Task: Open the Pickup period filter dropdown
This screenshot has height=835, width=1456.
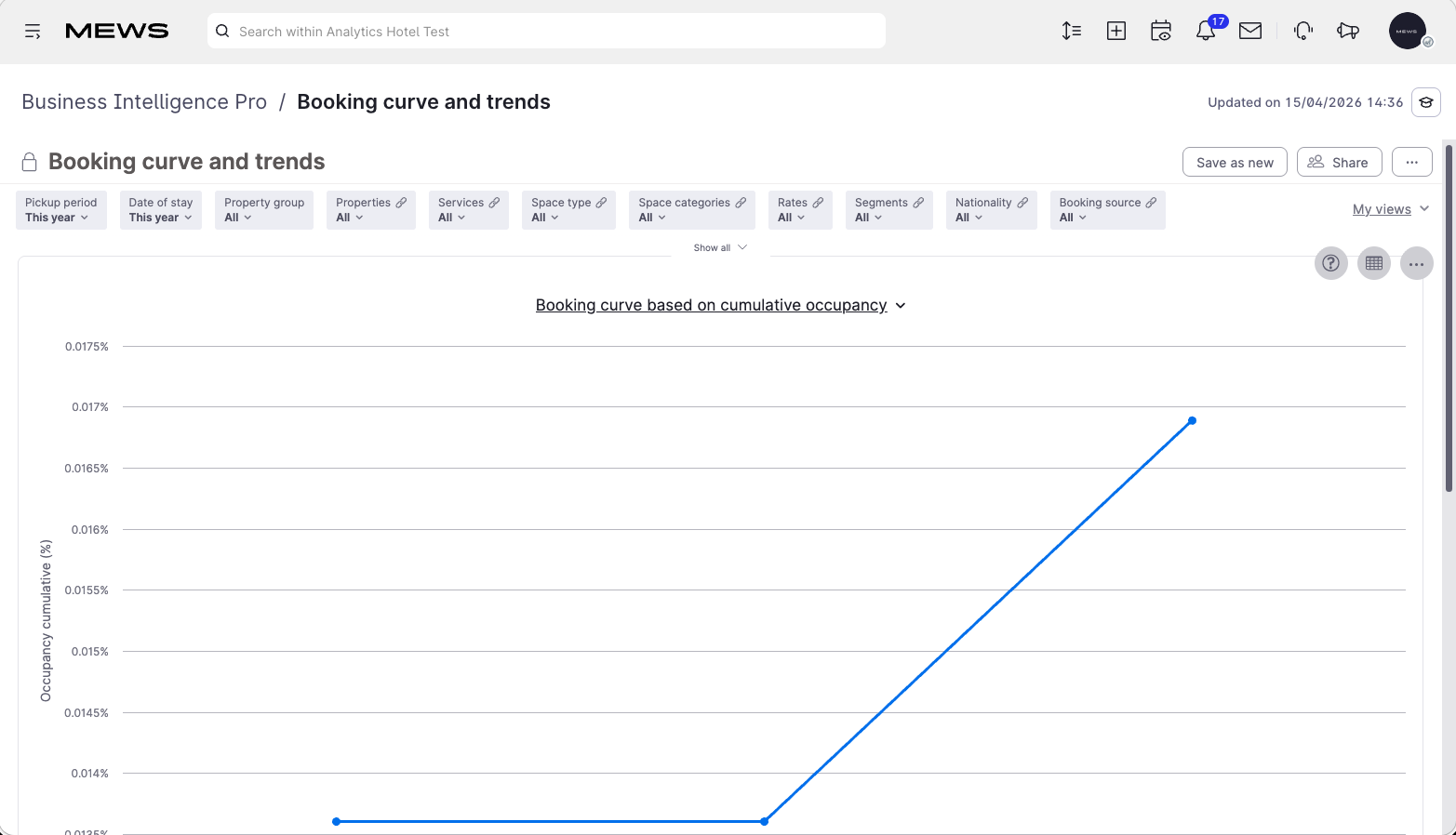Action: pos(61,210)
